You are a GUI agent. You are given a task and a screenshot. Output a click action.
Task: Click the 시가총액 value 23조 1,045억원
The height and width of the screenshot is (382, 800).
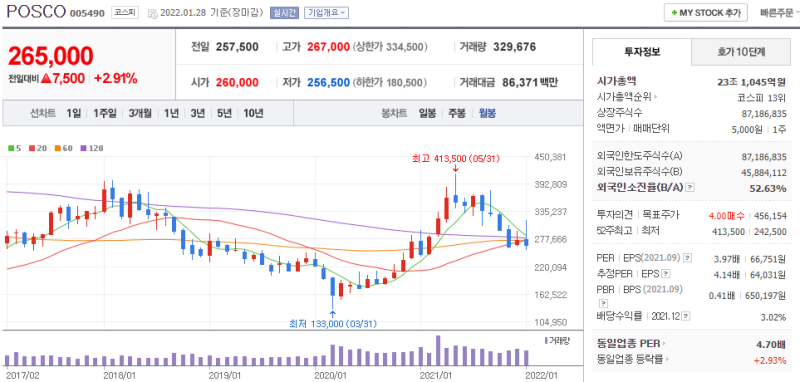coord(752,81)
